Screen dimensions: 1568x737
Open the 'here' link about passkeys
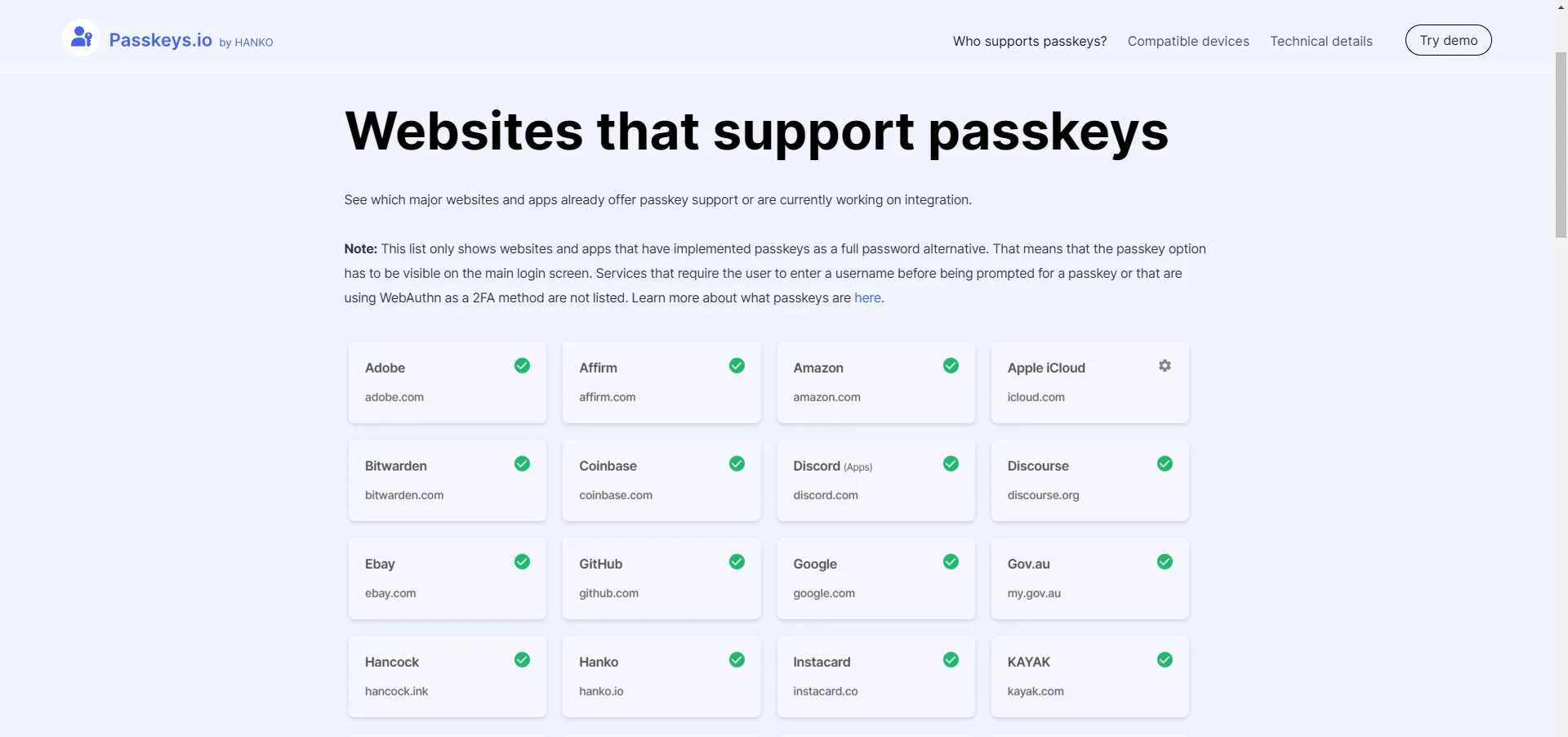(x=866, y=297)
